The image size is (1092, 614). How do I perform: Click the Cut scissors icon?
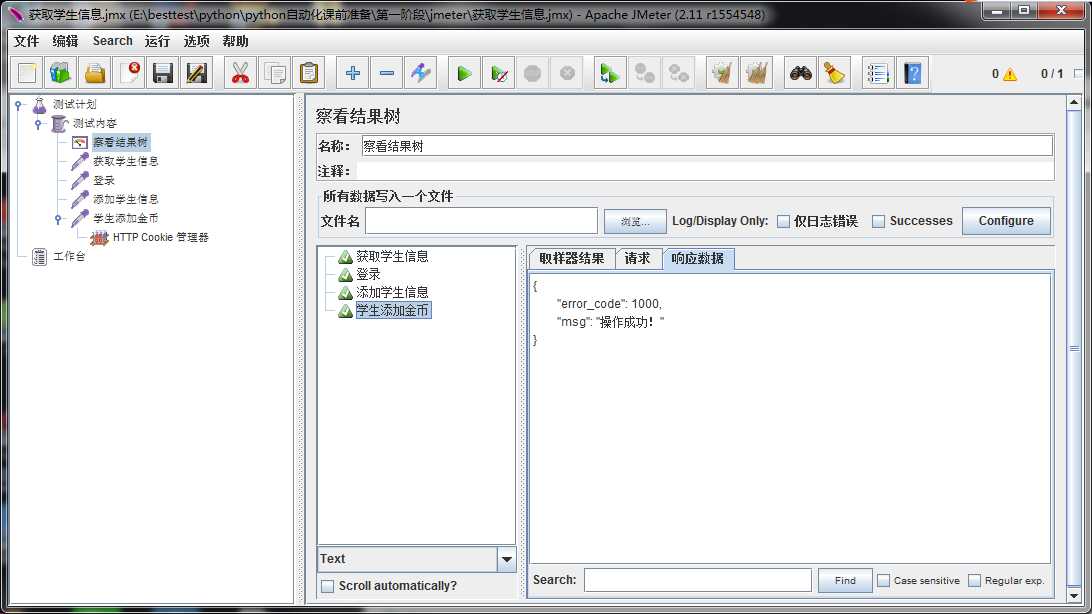click(241, 73)
